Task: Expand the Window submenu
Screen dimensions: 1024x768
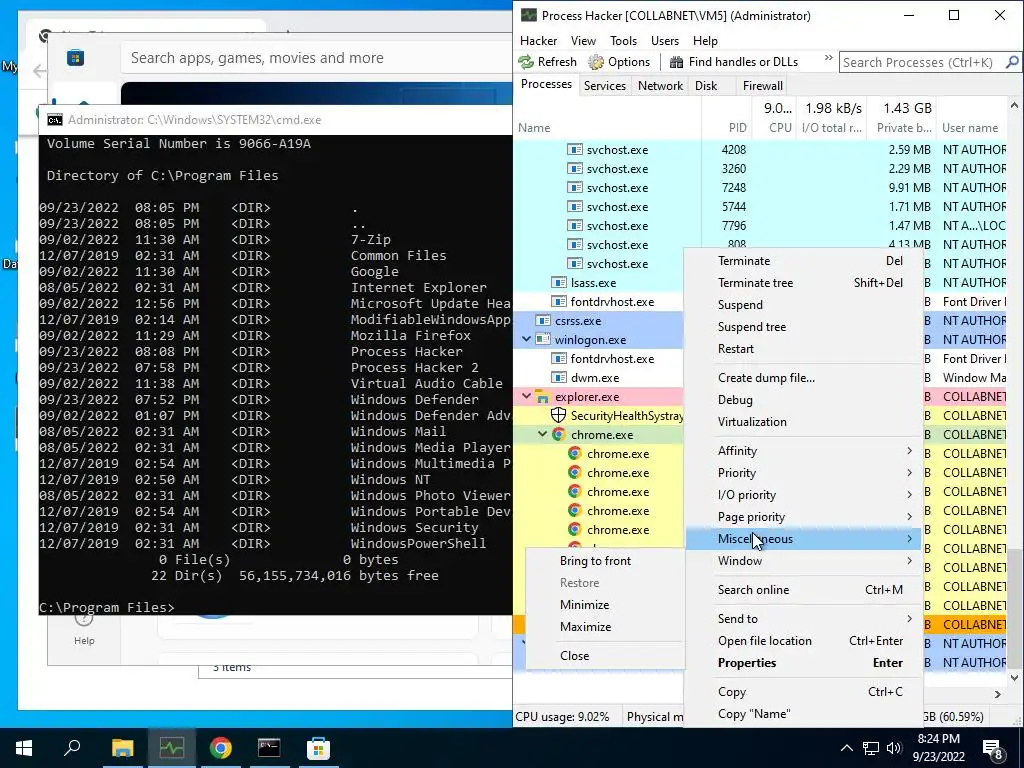Action: point(804,561)
